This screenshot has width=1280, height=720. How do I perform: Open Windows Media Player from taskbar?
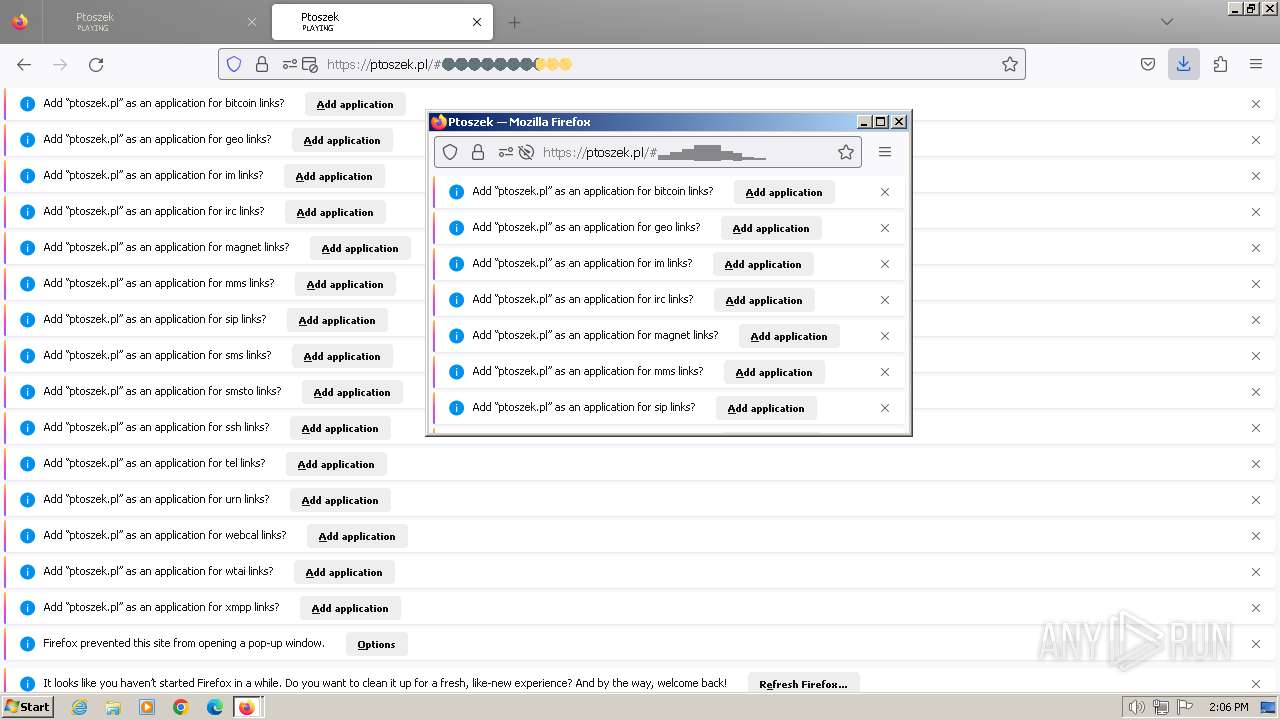tap(147, 707)
